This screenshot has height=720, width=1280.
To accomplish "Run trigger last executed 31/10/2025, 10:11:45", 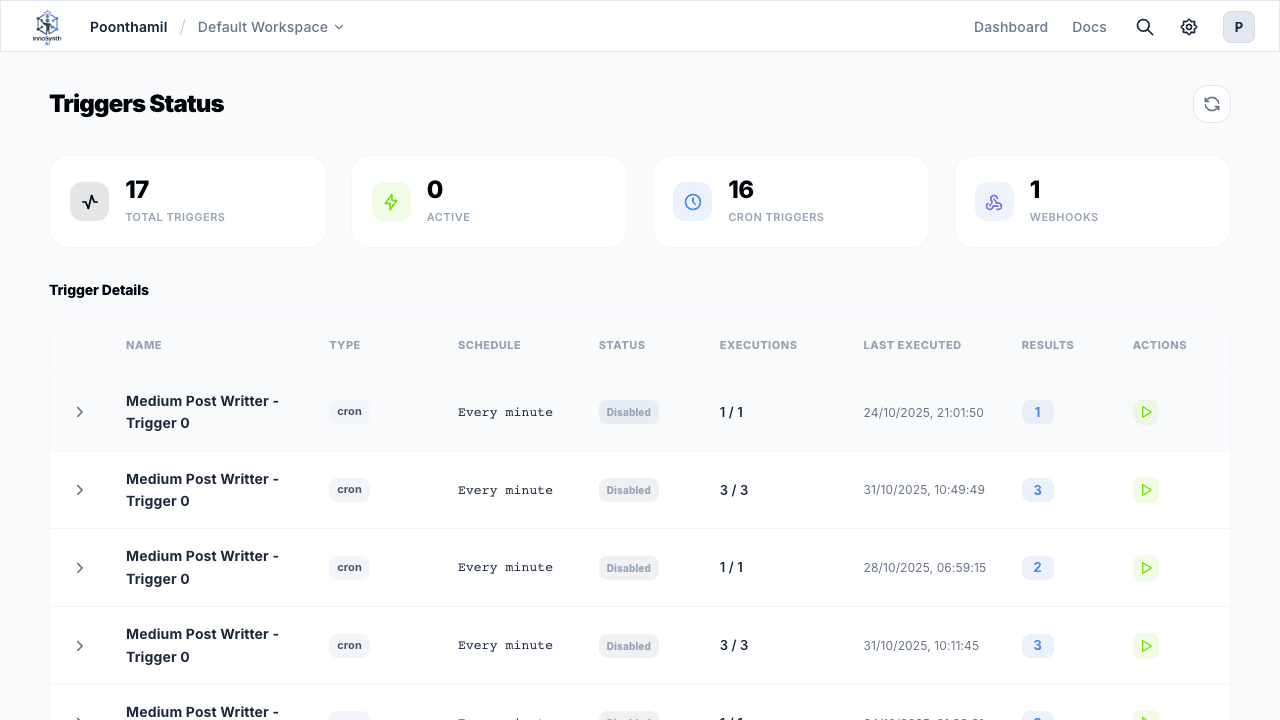I will tap(1146, 646).
